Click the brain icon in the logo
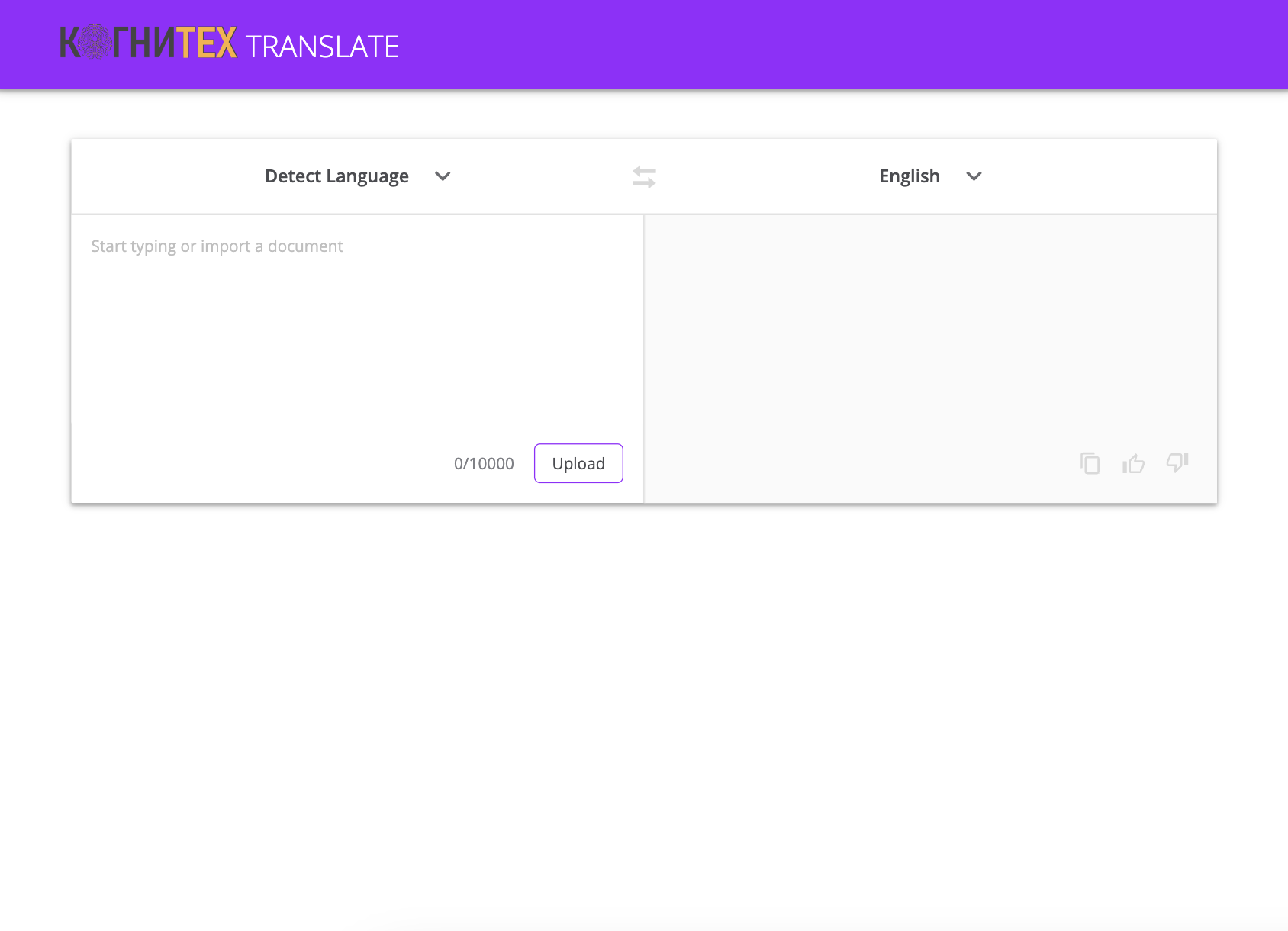The height and width of the screenshot is (931, 1288). coord(95,42)
